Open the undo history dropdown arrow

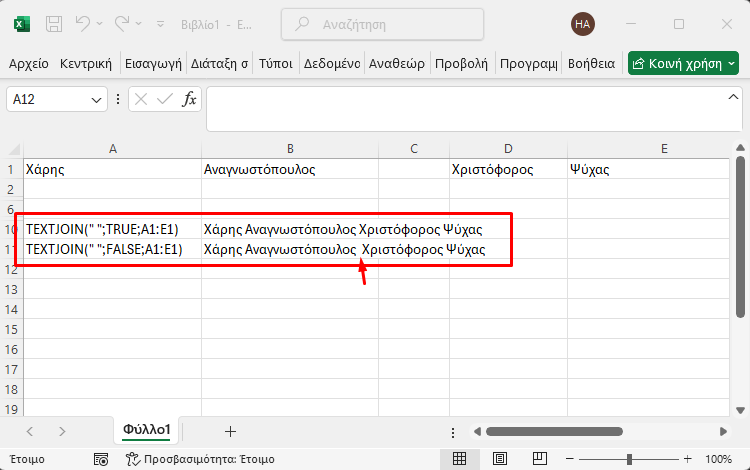(99, 23)
